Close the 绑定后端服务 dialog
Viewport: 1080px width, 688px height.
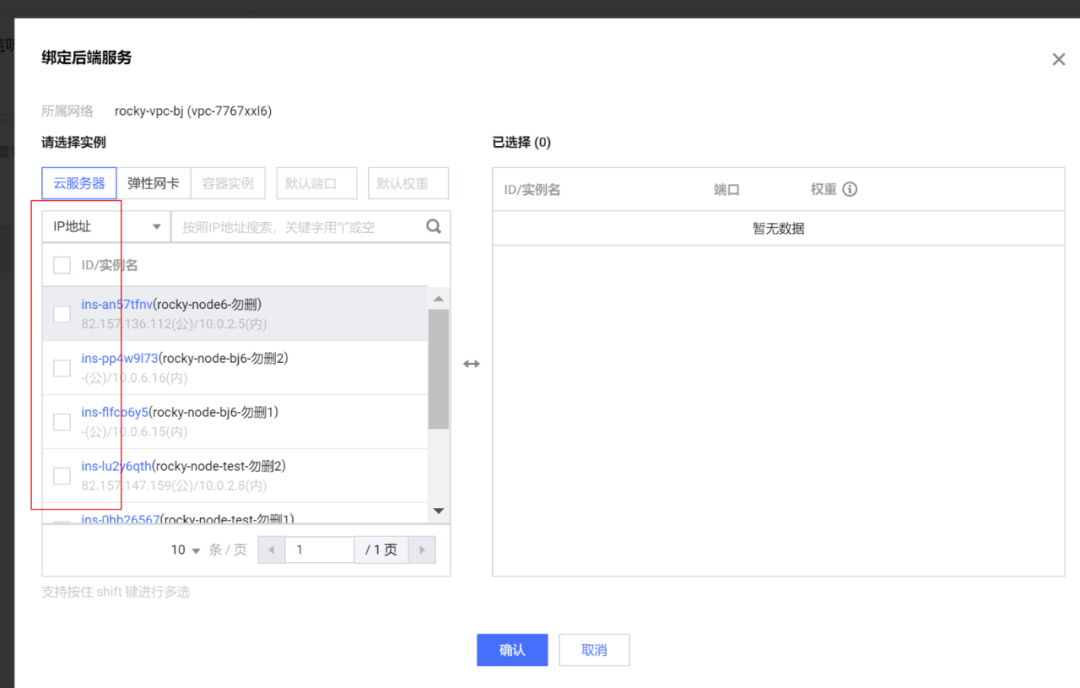1059,59
